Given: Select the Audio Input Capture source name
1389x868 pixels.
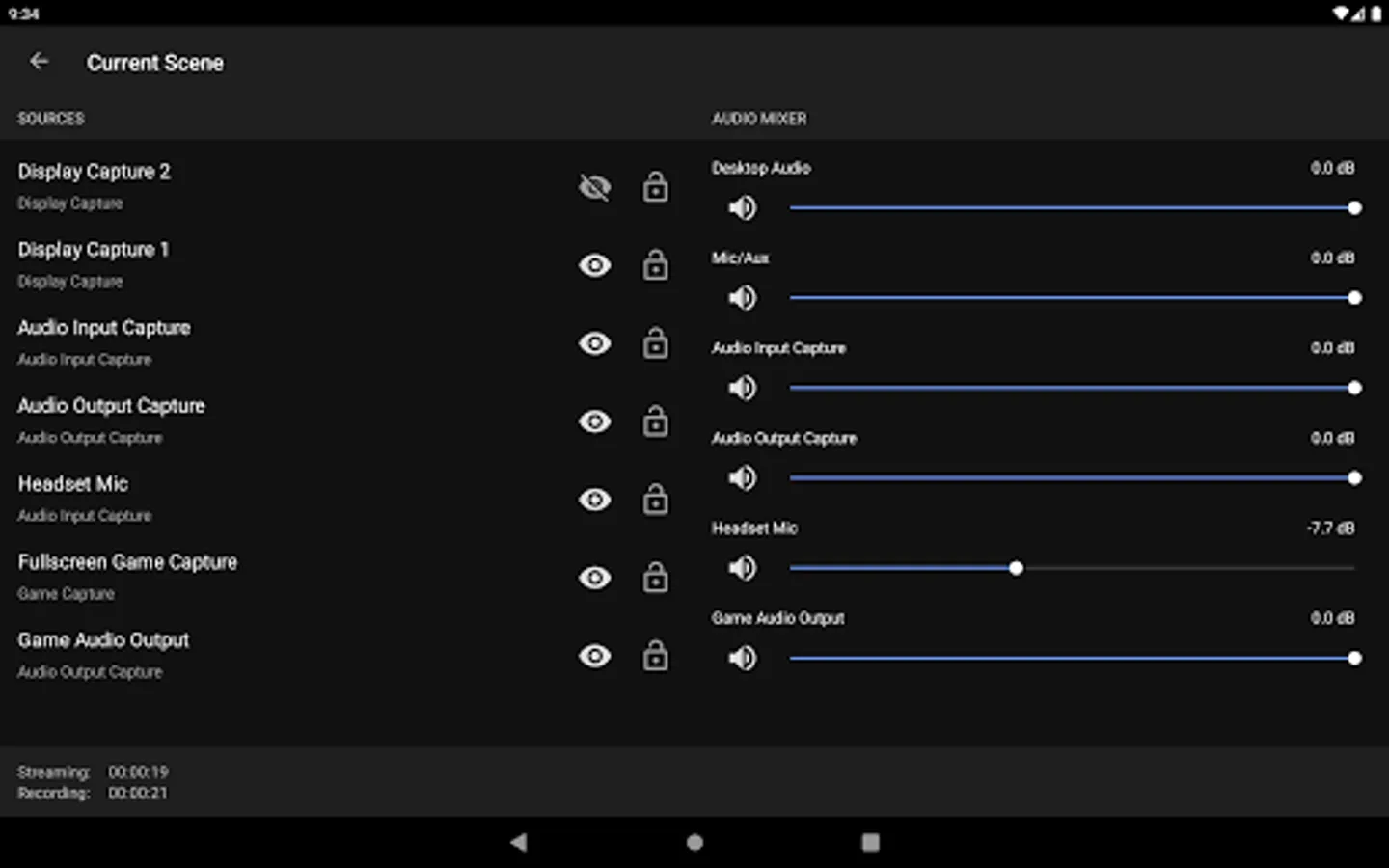Looking at the screenshot, I should click(104, 328).
